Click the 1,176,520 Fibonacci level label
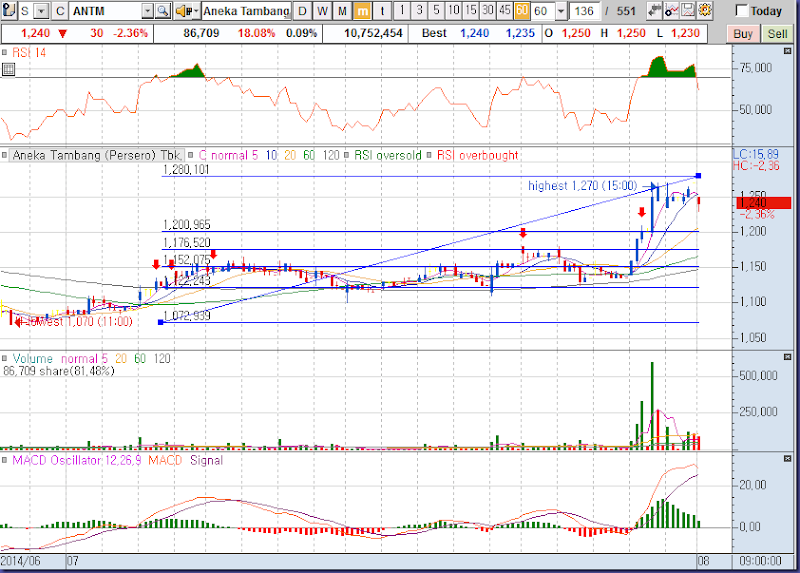Viewport: 800px width, 573px height. pos(187,243)
